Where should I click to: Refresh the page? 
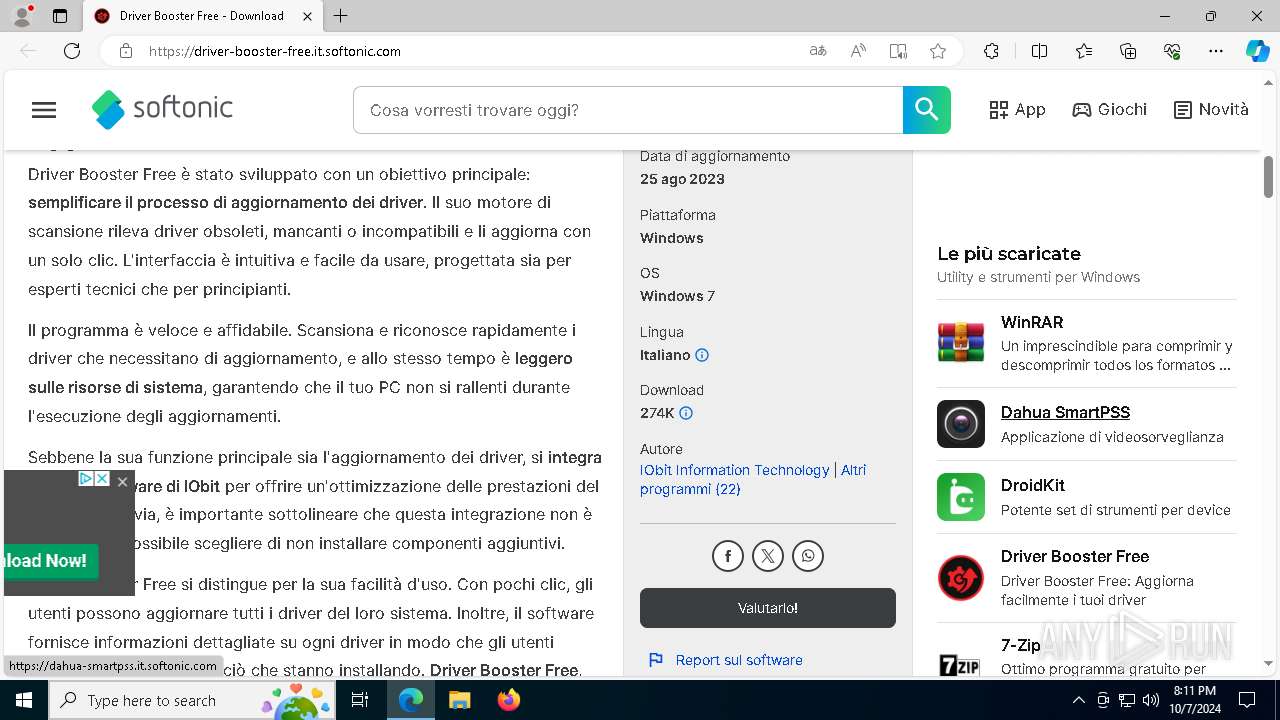coord(72,51)
